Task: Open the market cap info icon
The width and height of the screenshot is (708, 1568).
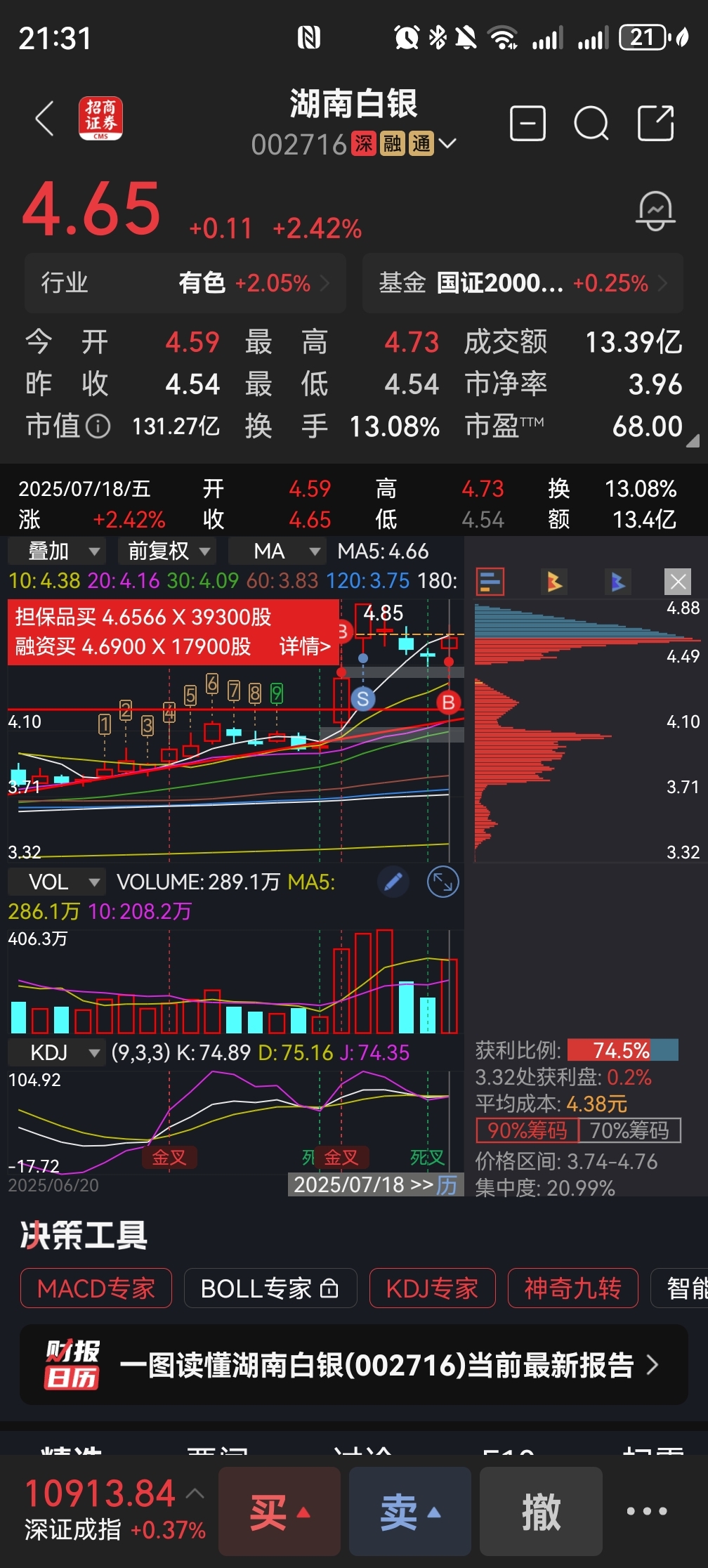Action: [x=98, y=426]
